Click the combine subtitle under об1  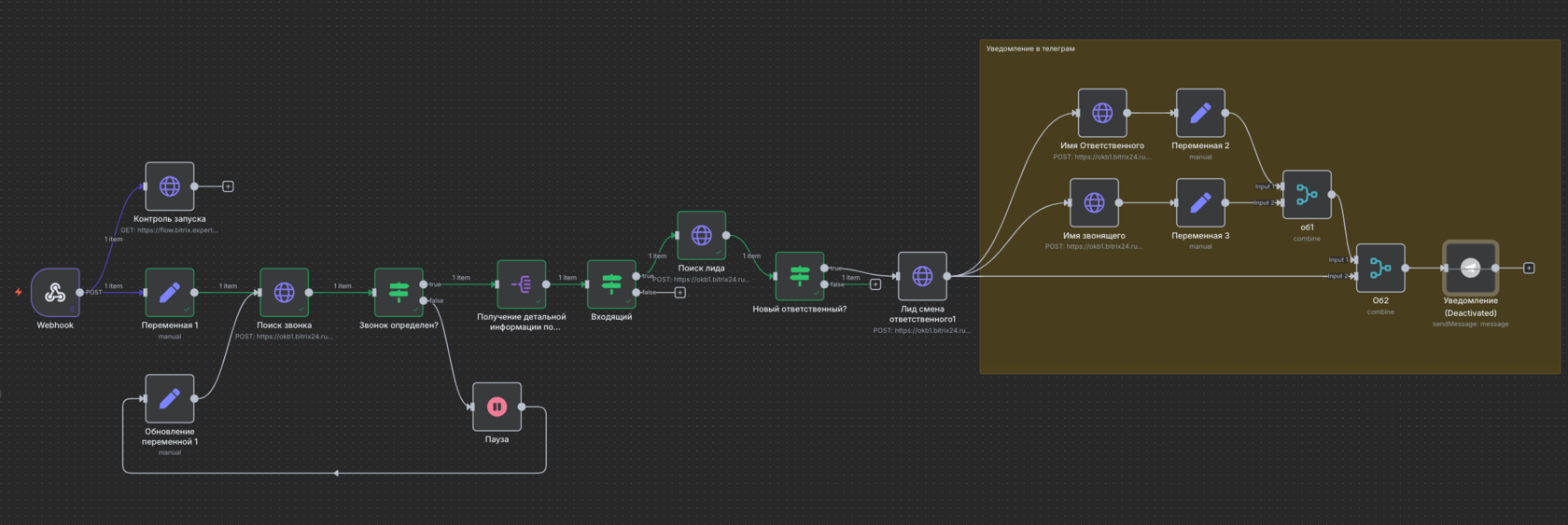click(1307, 239)
